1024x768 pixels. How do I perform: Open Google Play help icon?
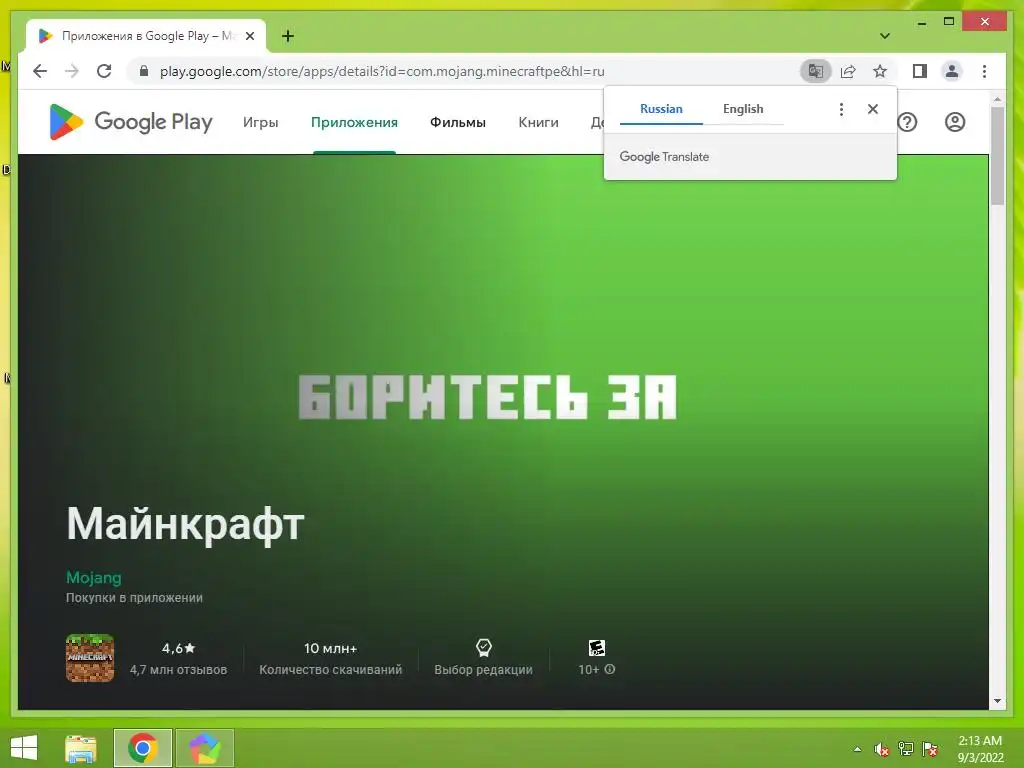[907, 122]
